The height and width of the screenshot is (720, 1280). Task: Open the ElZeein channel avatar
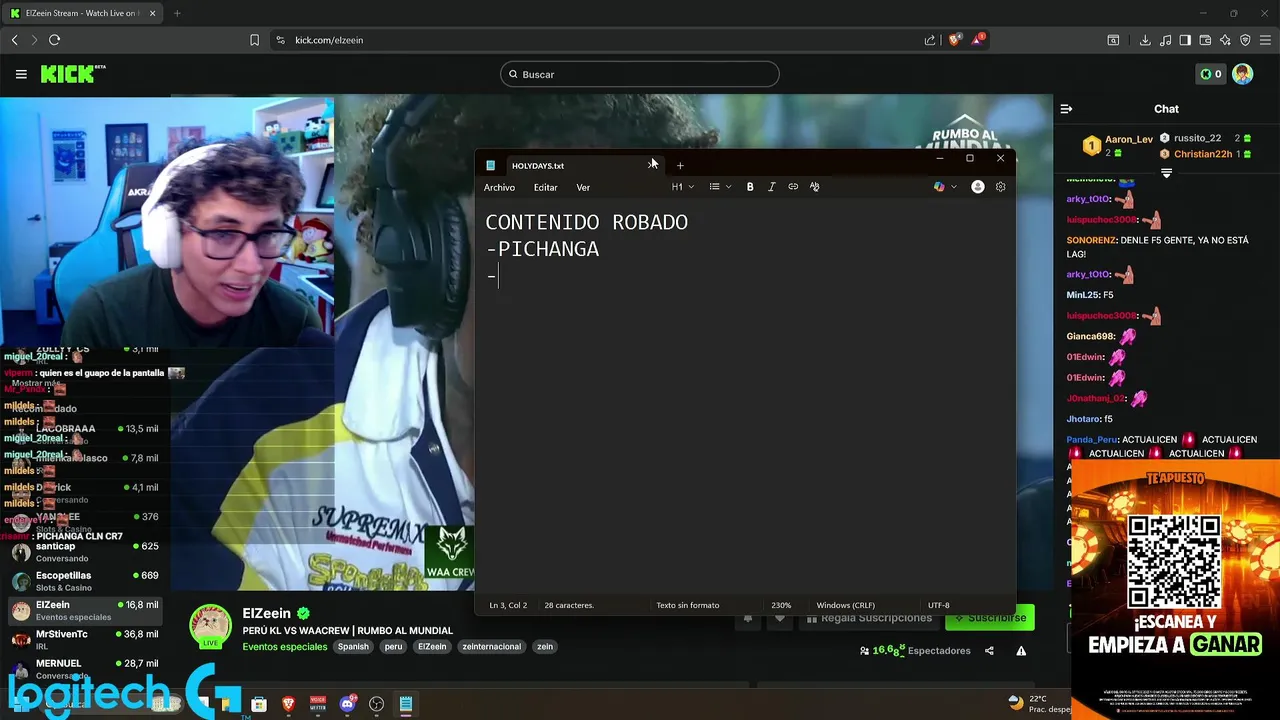[x=210, y=625]
